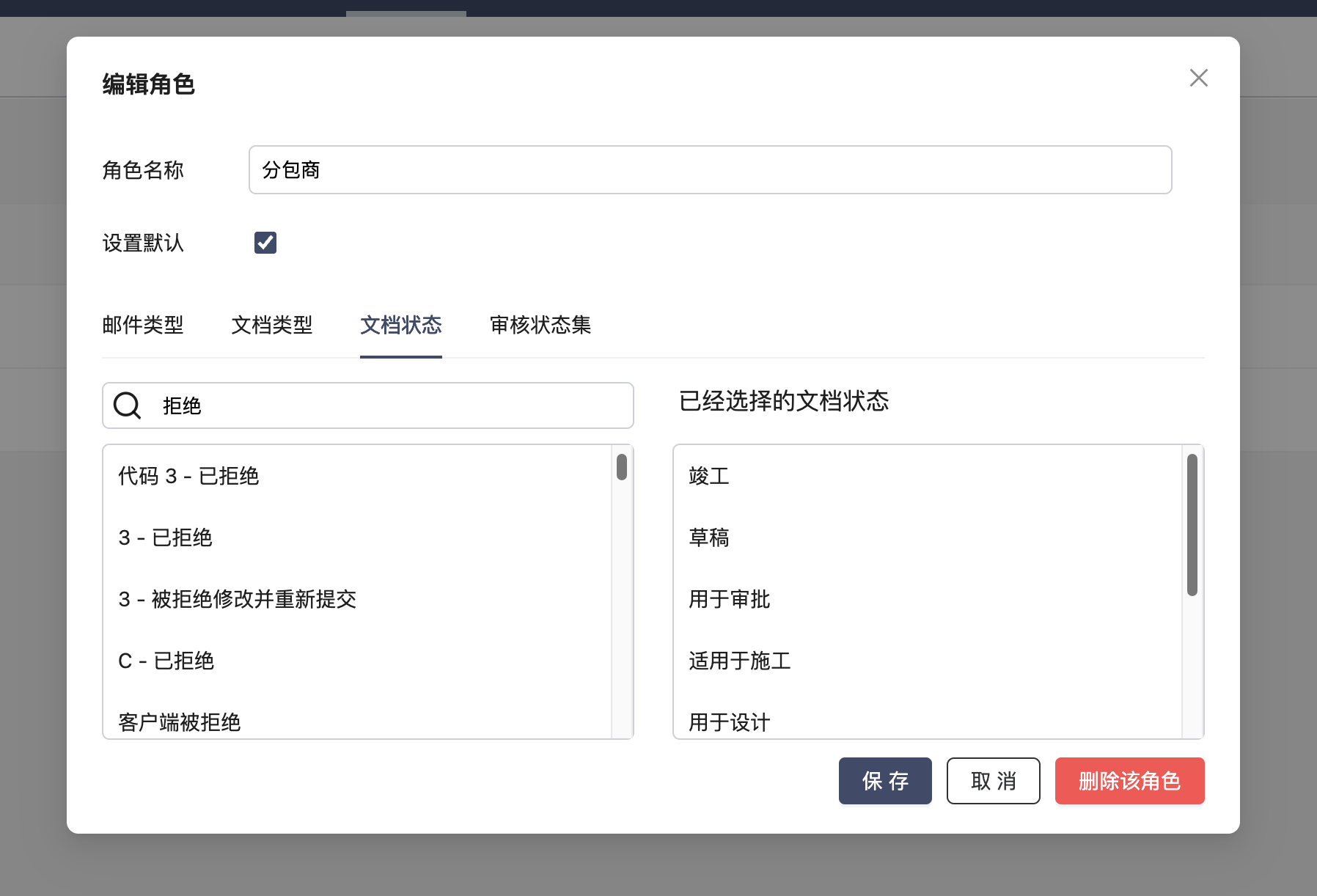Choose '3 - 被拒绝修改并重新提交' status
Image resolution: width=1317 pixels, height=896 pixels.
(238, 600)
